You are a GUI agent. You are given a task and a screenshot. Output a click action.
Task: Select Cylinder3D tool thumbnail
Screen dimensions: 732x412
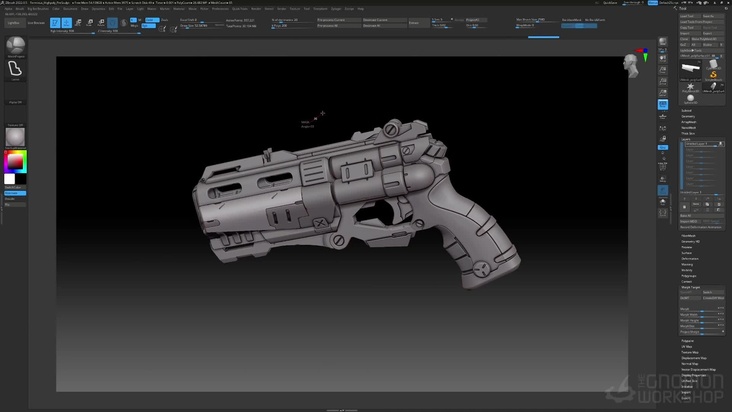tap(713, 65)
